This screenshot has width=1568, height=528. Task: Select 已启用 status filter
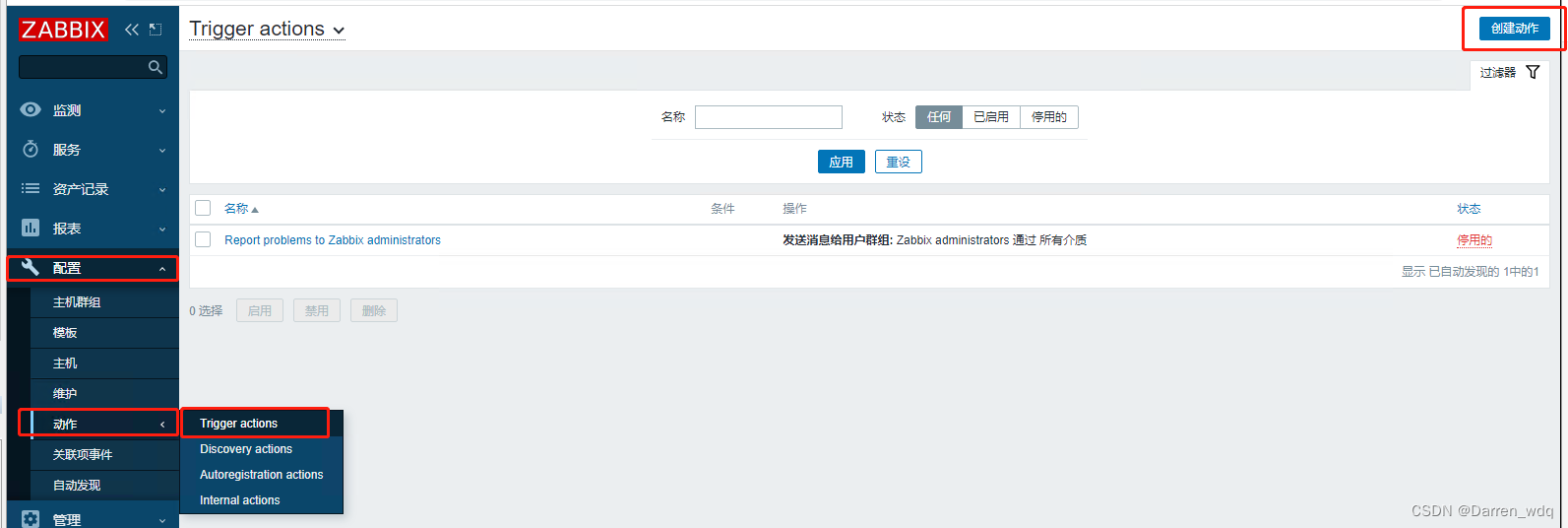coord(991,117)
